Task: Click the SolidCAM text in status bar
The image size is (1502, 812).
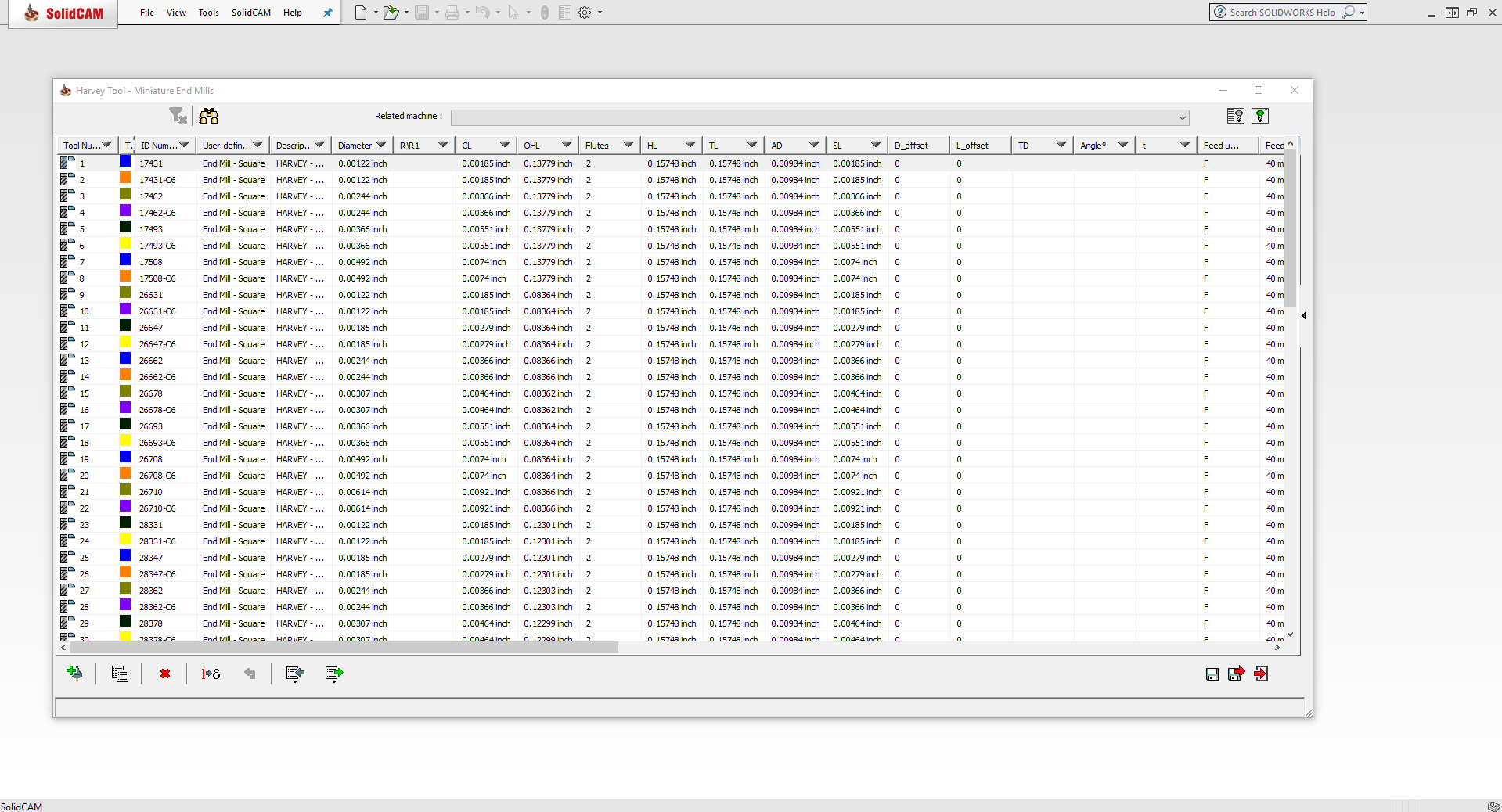Action: pyautogui.click(x=22, y=807)
